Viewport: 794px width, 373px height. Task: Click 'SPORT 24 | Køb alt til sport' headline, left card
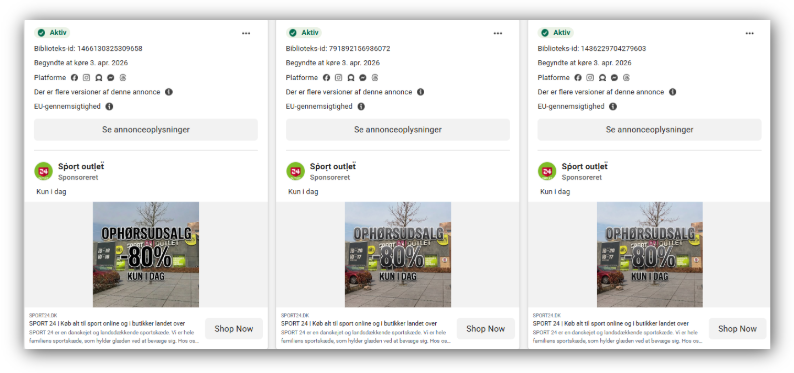coord(107,323)
